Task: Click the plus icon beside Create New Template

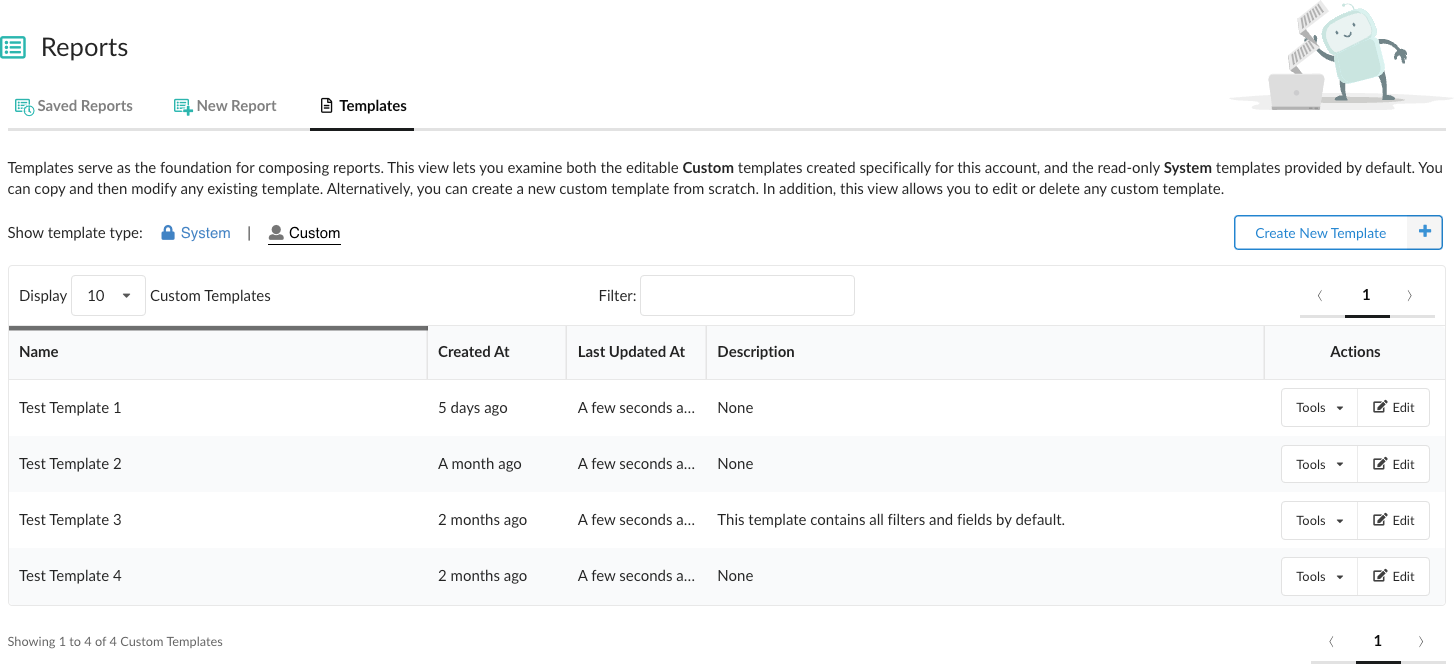Action: [x=1424, y=232]
